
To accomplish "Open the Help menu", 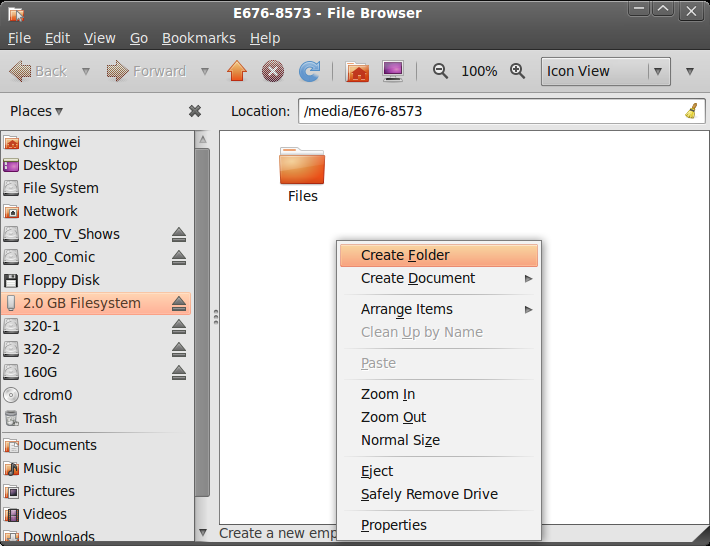I will (265, 38).
